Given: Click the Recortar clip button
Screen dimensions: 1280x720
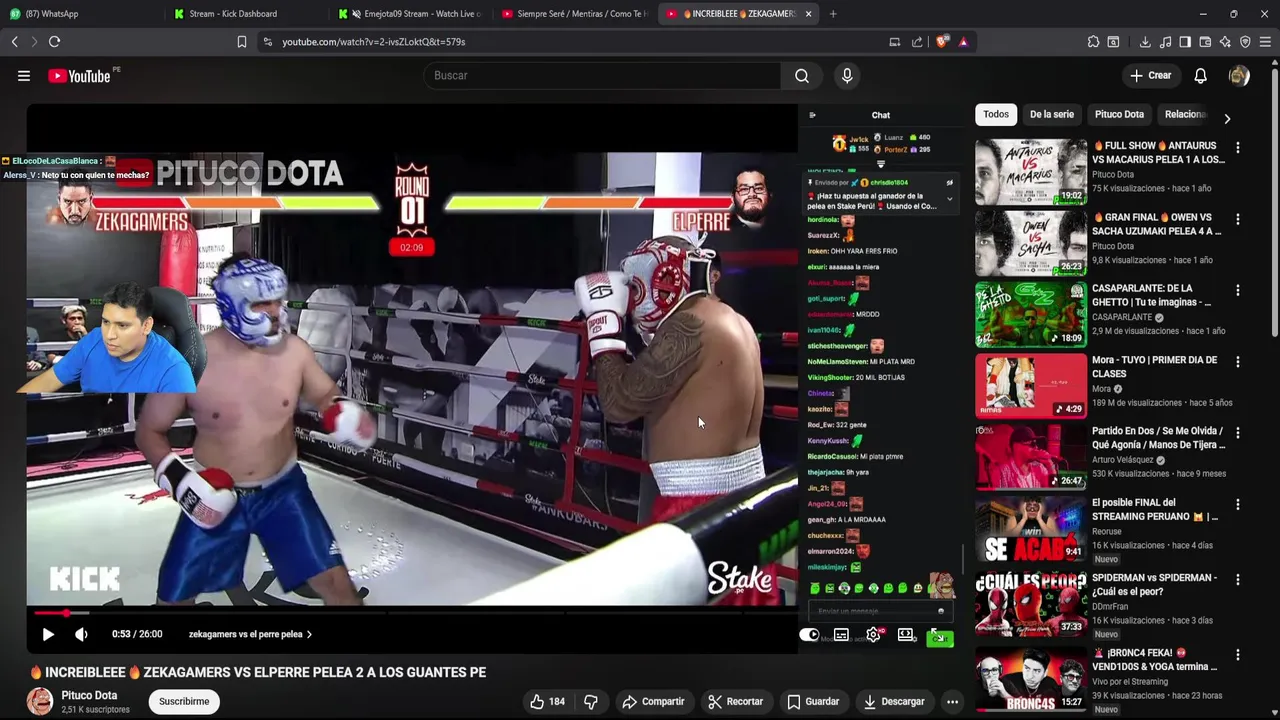Looking at the screenshot, I should [735, 702].
